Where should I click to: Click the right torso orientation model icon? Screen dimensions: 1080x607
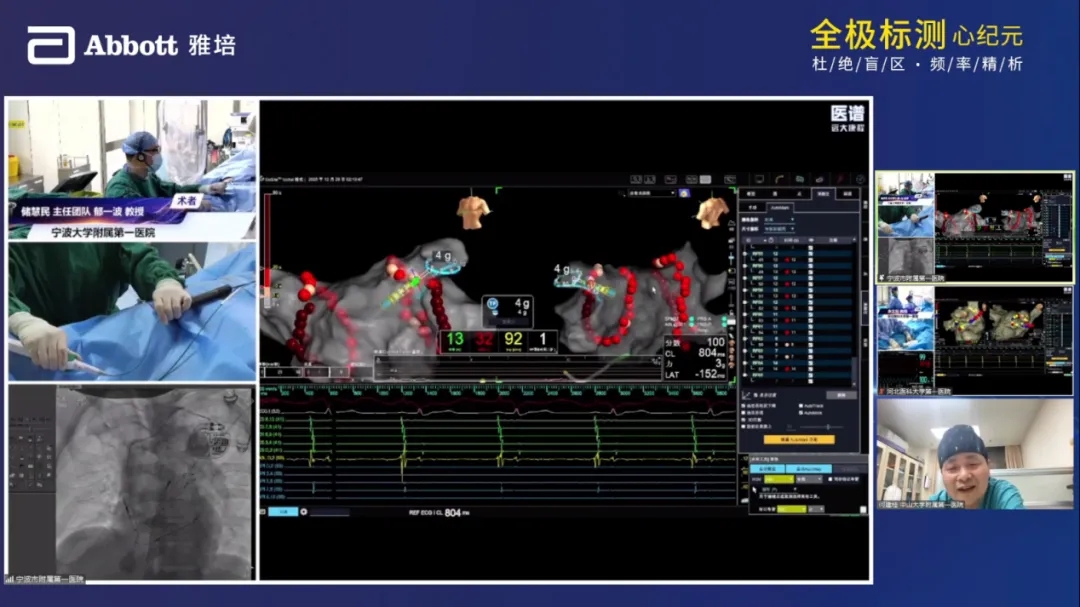(712, 211)
